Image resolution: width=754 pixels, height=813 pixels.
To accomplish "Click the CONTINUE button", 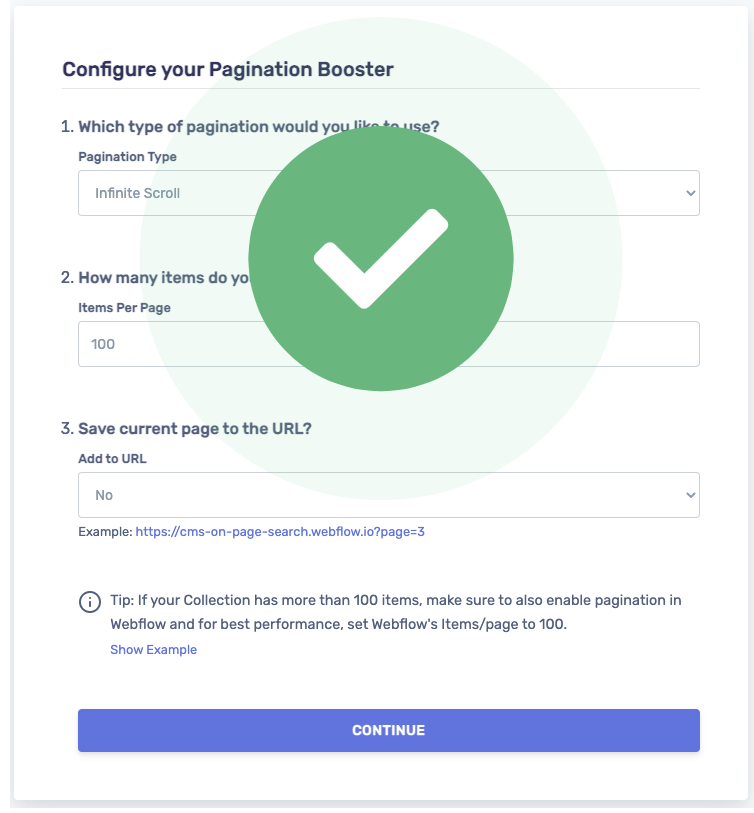I will [388, 730].
